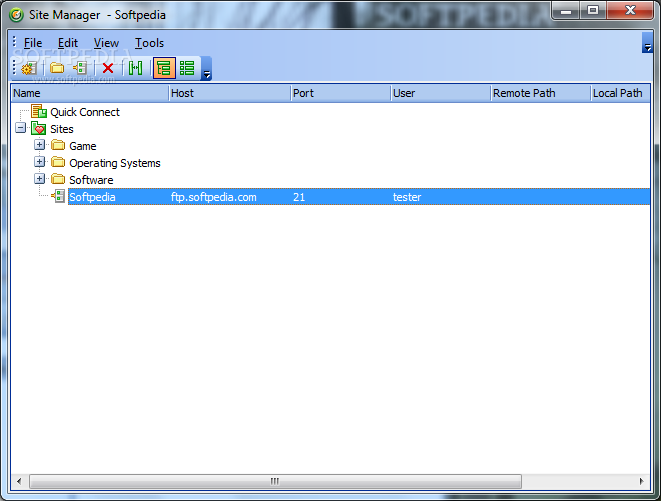Screen dimensions: 661x501
Task: Switch to tree view mode icon
Action: tap(164, 68)
